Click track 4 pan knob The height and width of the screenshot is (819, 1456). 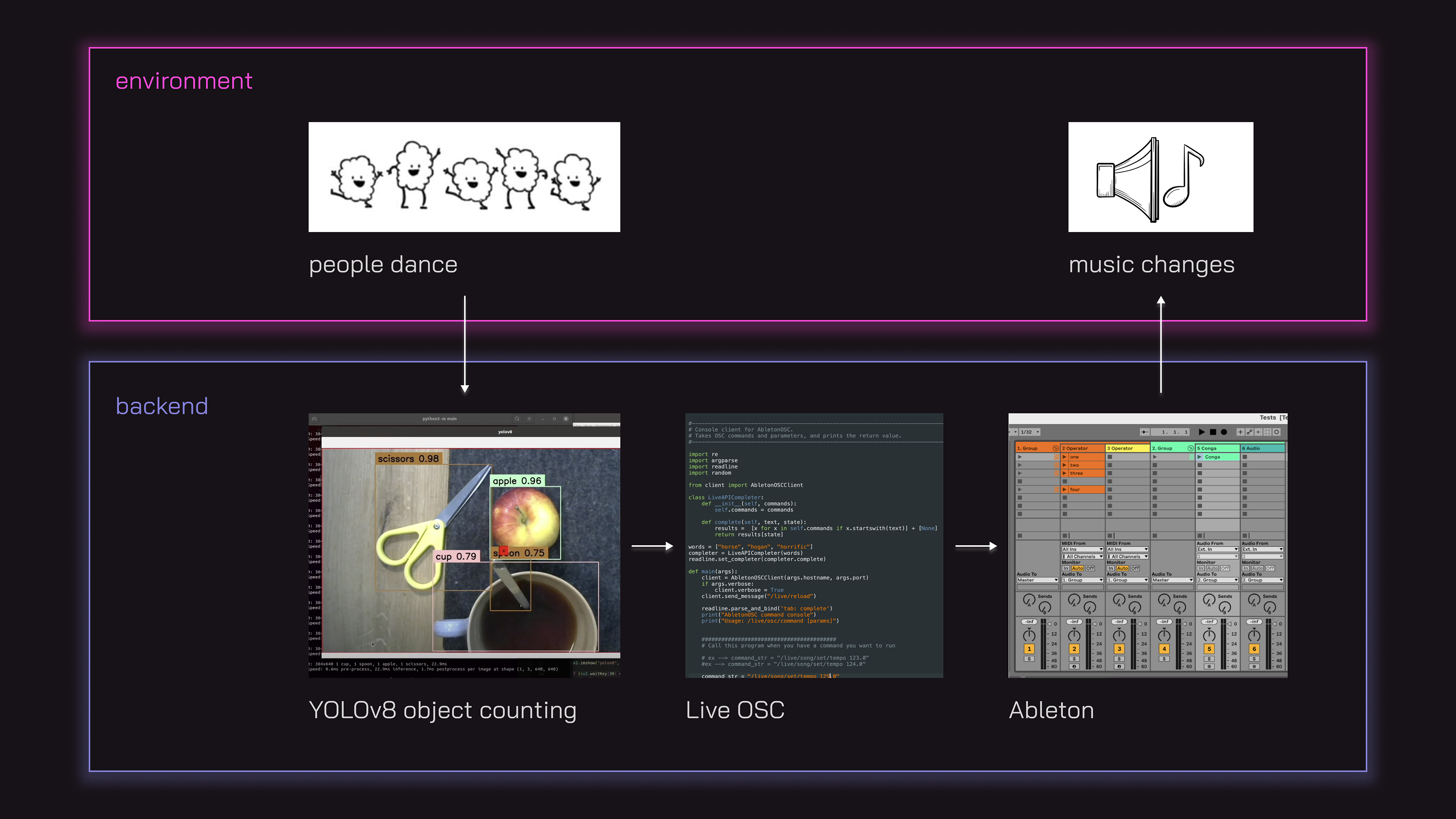(1164, 635)
